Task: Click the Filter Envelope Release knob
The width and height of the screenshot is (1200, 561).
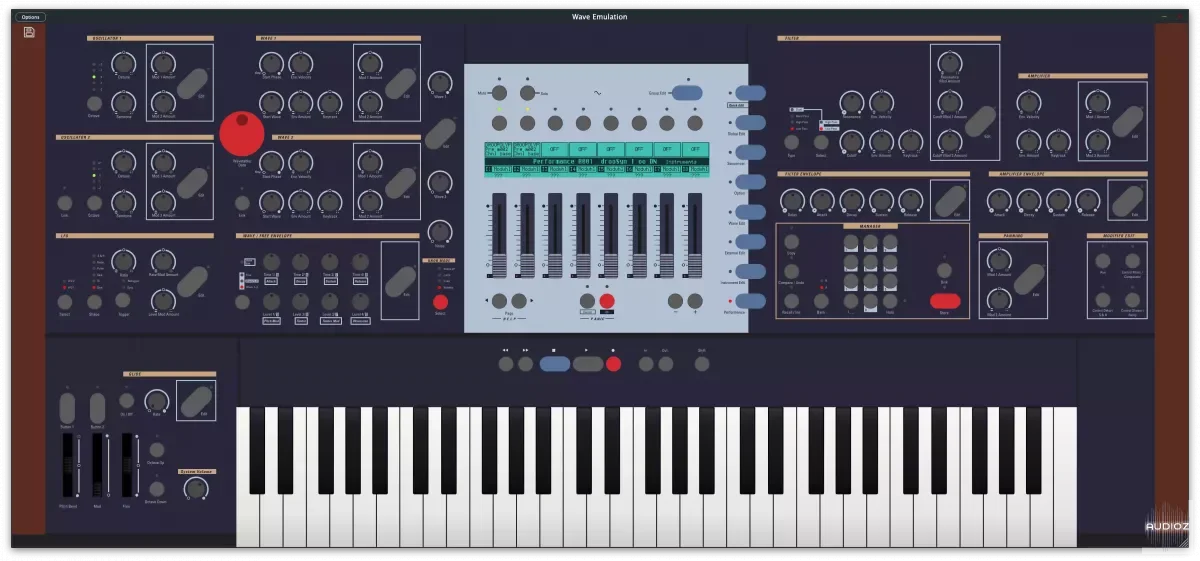Action: coord(909,200)
